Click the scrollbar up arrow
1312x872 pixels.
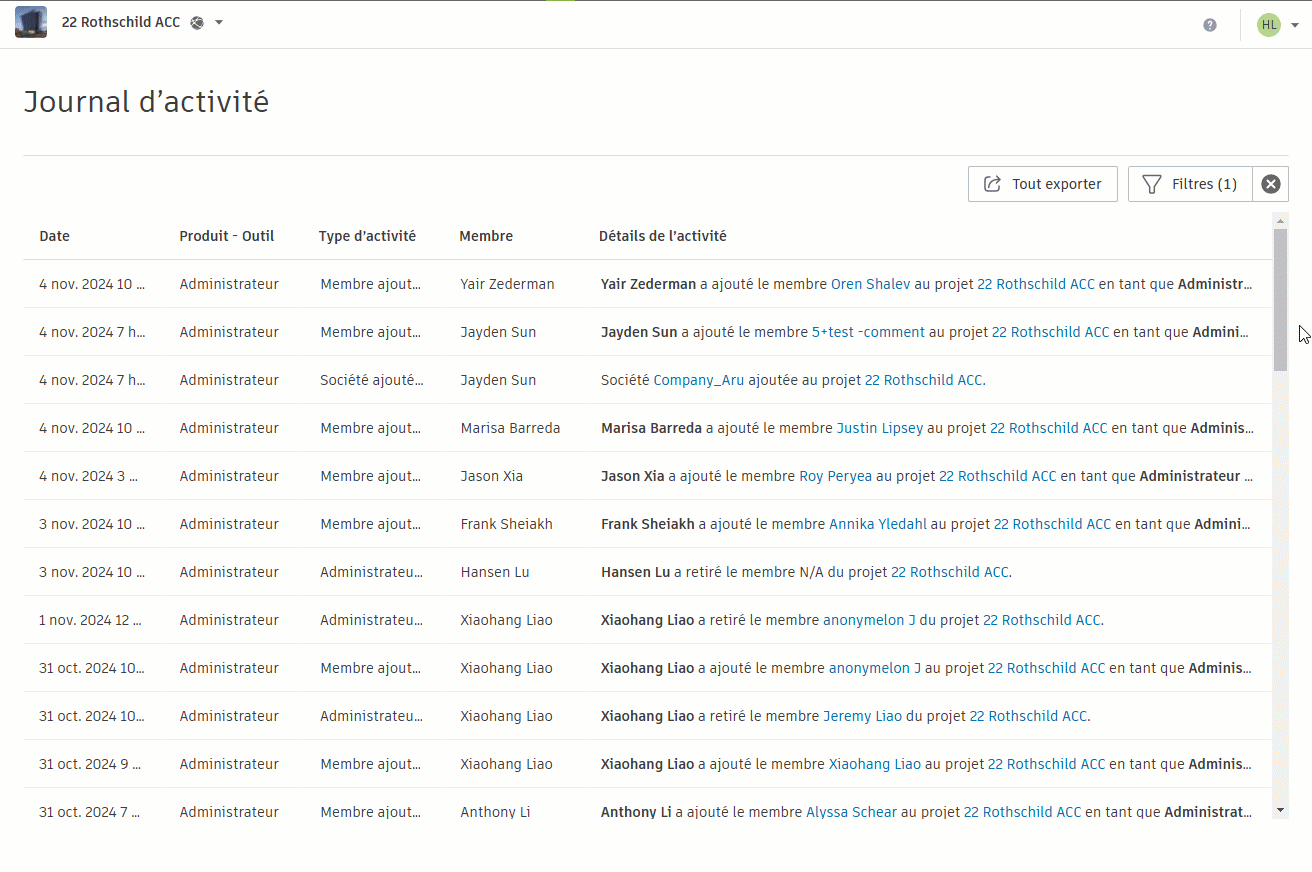click(x=1280, y=219)
